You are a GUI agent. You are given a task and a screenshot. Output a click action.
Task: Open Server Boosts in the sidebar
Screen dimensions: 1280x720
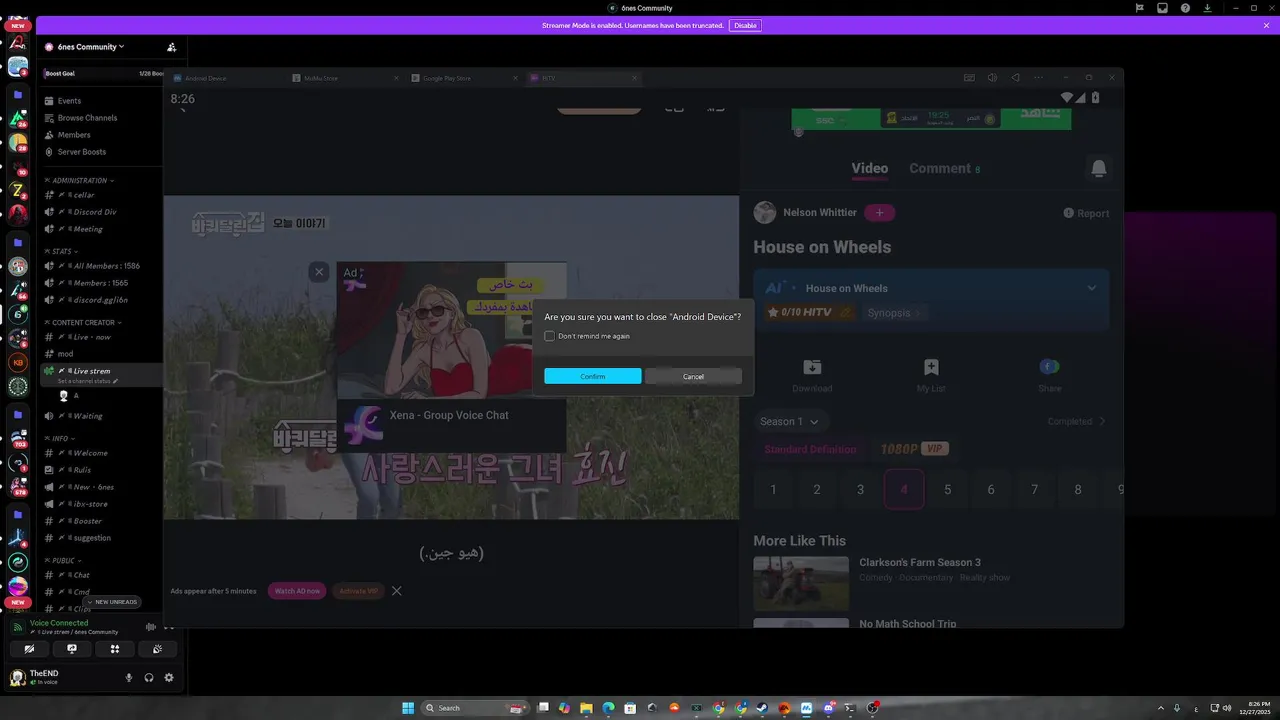coord(82,152)
